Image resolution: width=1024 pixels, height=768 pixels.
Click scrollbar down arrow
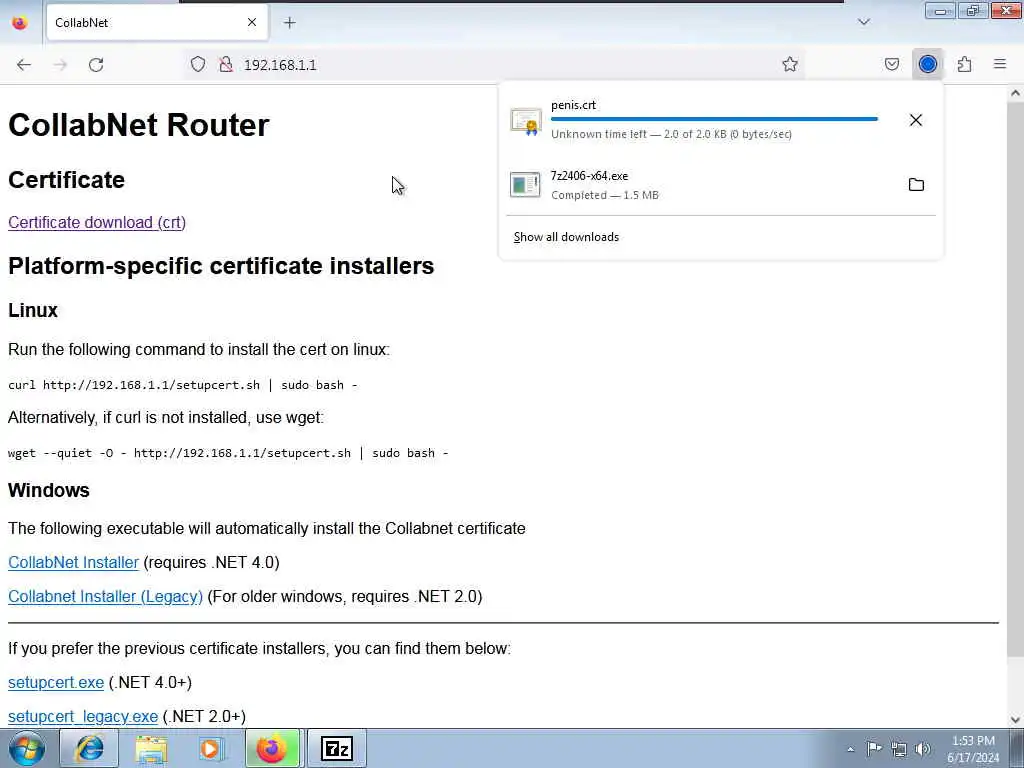coord(1015,720)
